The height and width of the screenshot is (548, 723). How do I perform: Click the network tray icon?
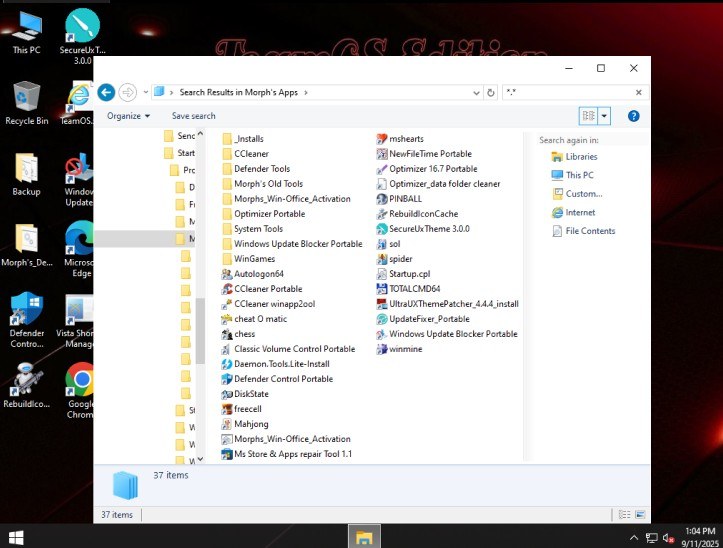tap(651, 538)
